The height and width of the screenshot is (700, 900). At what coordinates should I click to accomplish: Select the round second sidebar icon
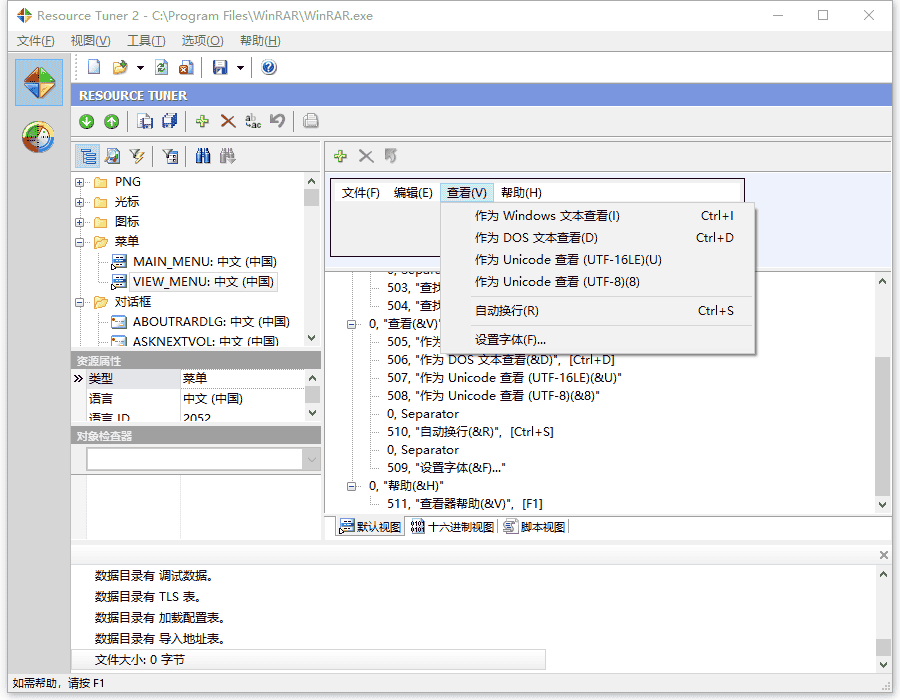tap(38, 137)
